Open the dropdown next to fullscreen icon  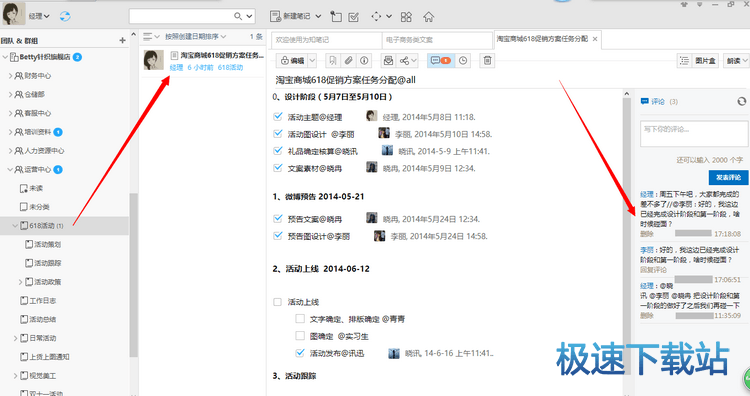click(389, 17)
